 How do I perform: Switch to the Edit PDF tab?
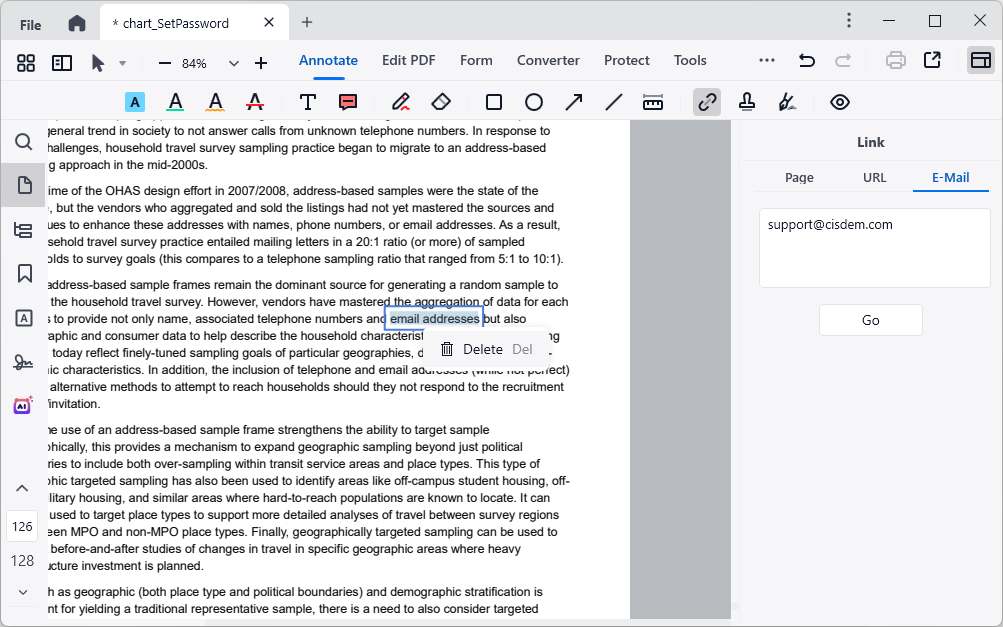(408, 61)
